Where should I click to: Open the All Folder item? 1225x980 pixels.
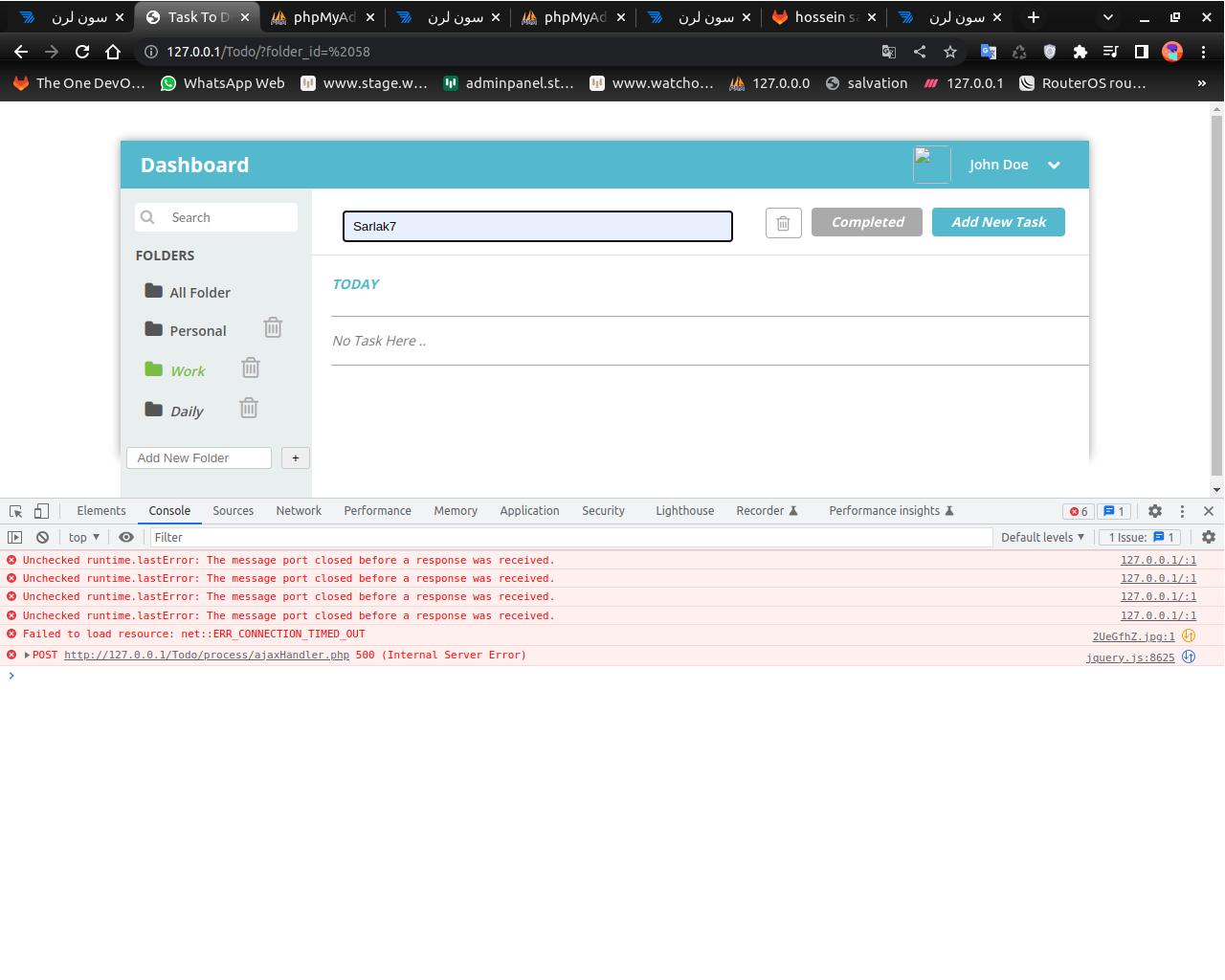[x=188, y=292]
